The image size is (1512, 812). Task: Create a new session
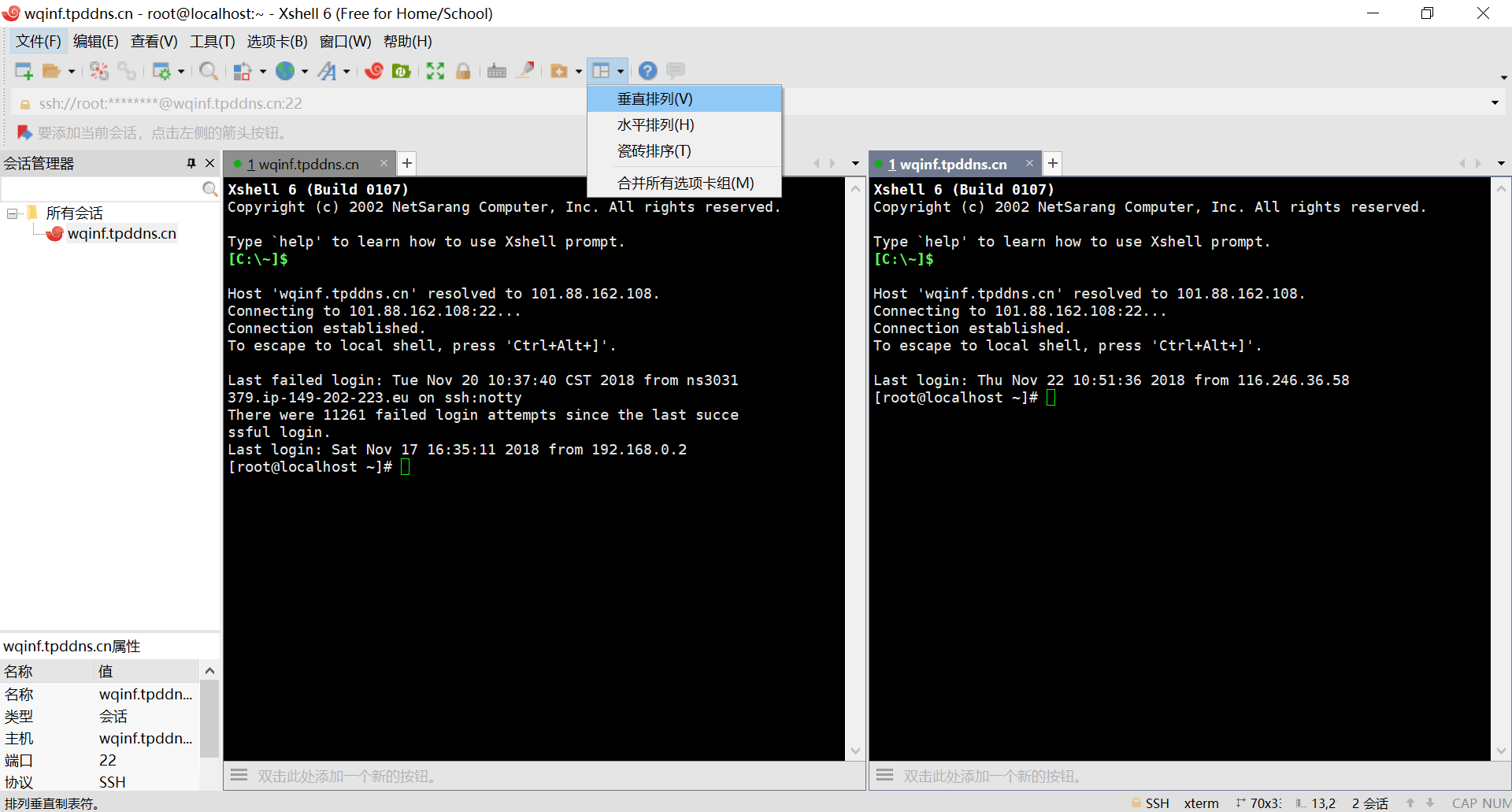[23, 71]
